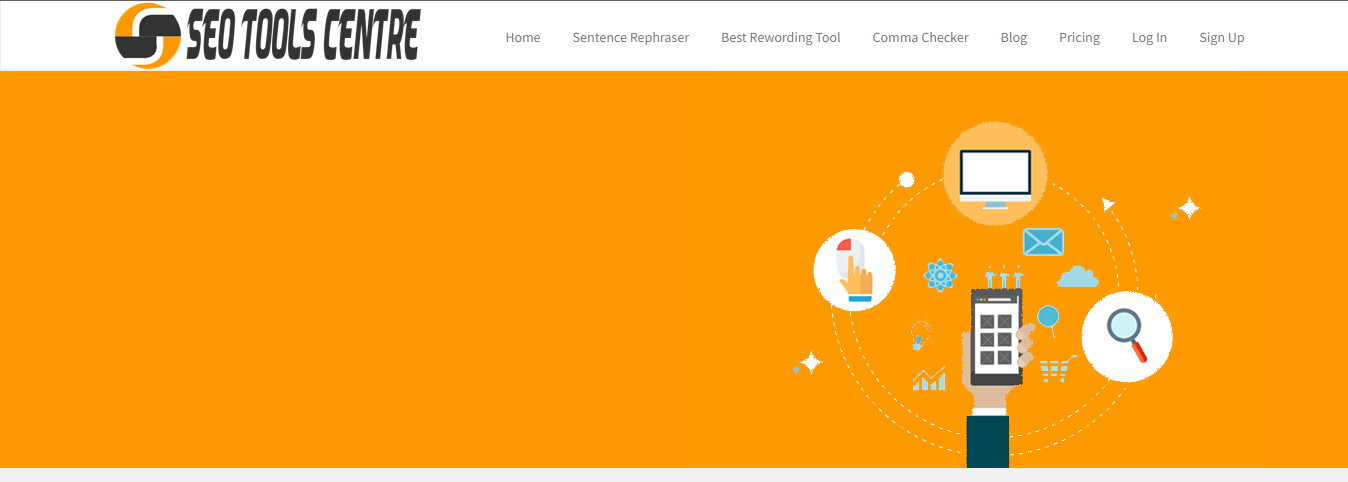Open the Comma Checker page
The height and width of the screenshot is (482, 1348).
point(921,37)
